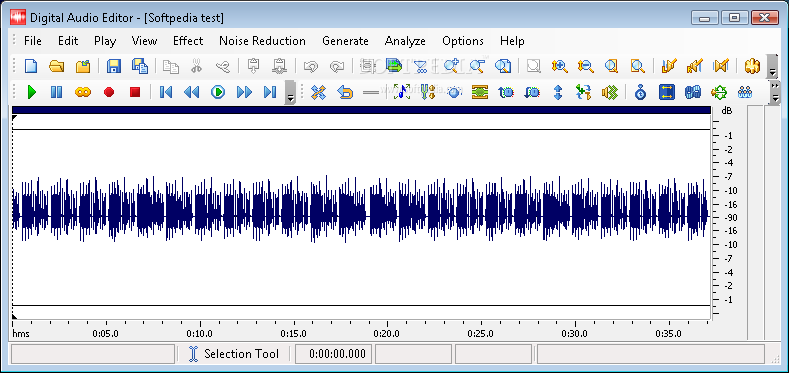Open the Noise Reduction menu

click(262, 41)
